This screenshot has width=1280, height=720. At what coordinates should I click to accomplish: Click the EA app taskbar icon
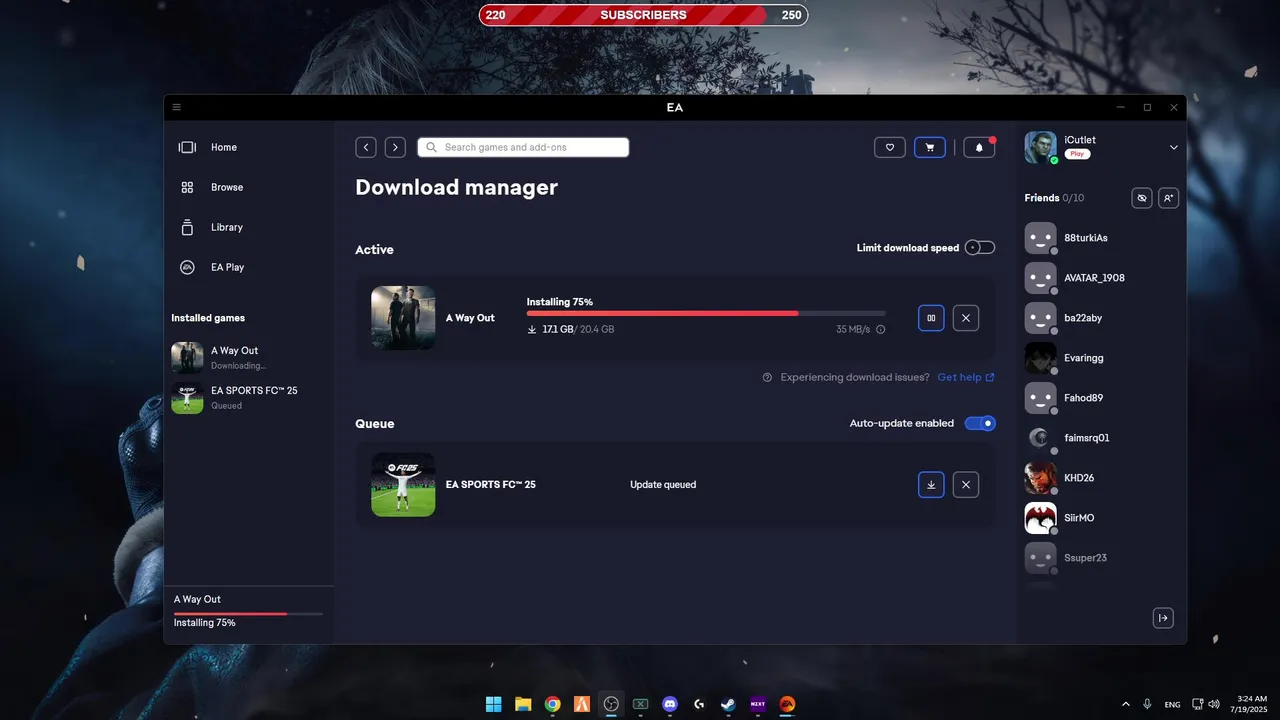pos(787,704)
